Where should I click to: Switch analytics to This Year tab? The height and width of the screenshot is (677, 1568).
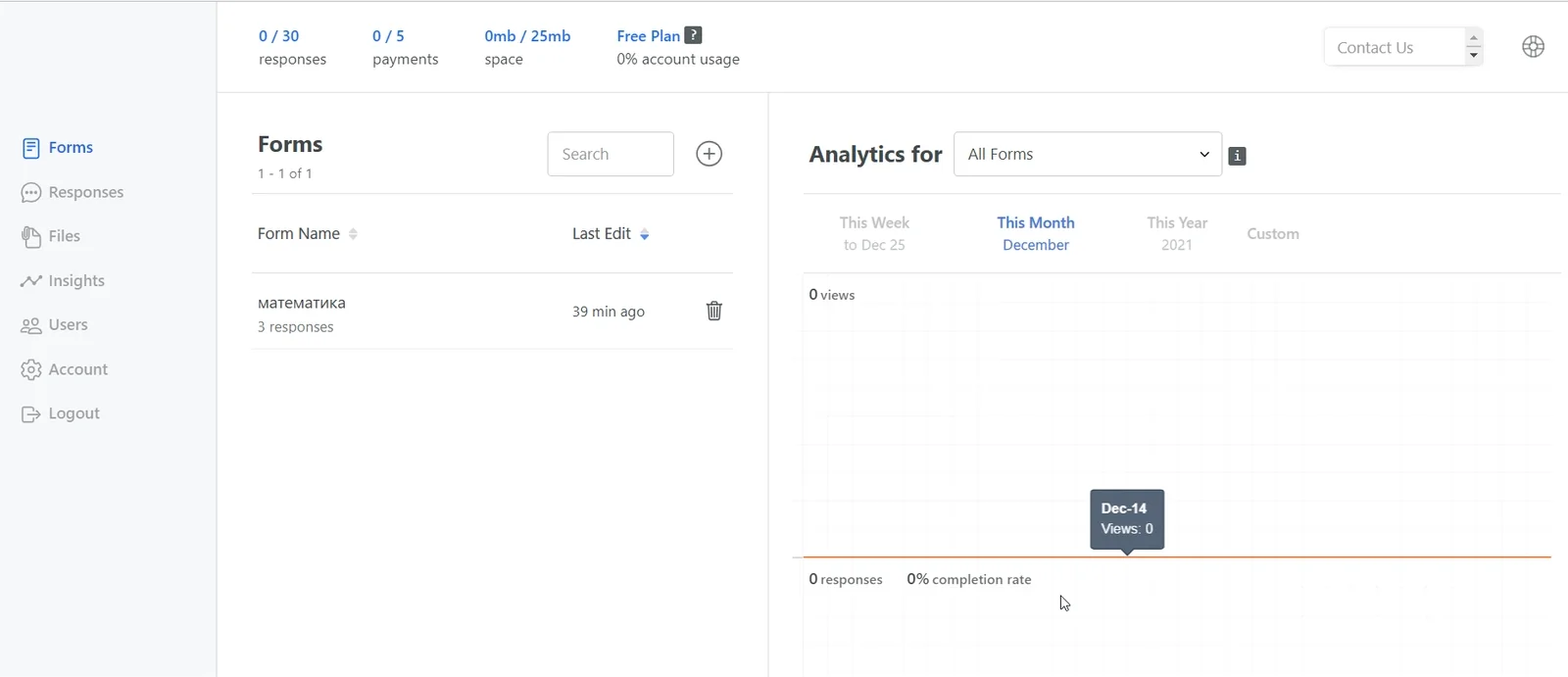click(1177, 233)
